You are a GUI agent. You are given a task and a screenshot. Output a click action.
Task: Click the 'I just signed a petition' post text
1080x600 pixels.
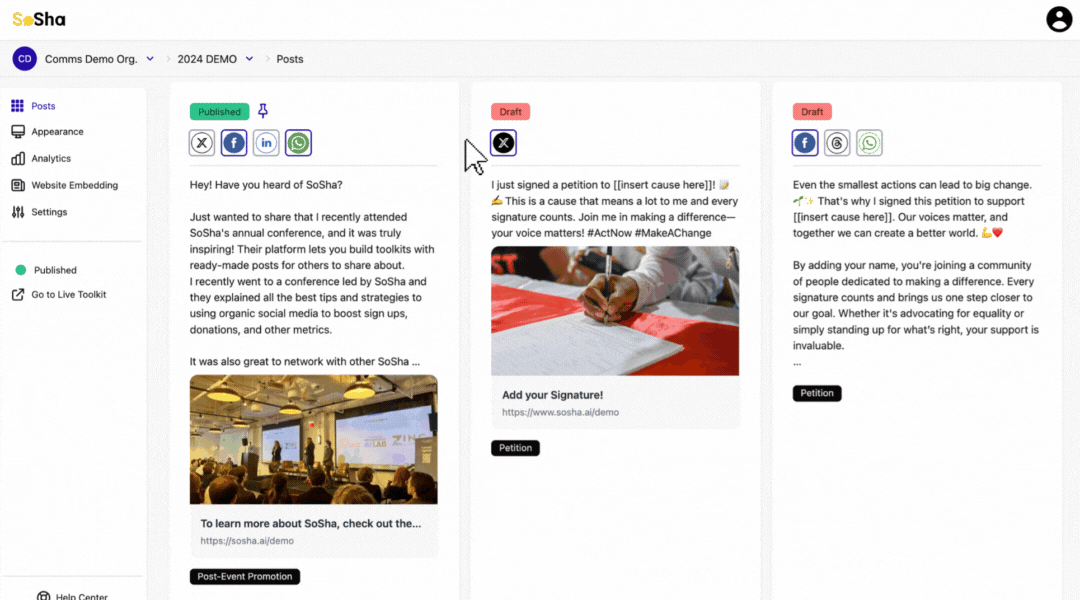[x=615, y=209]
